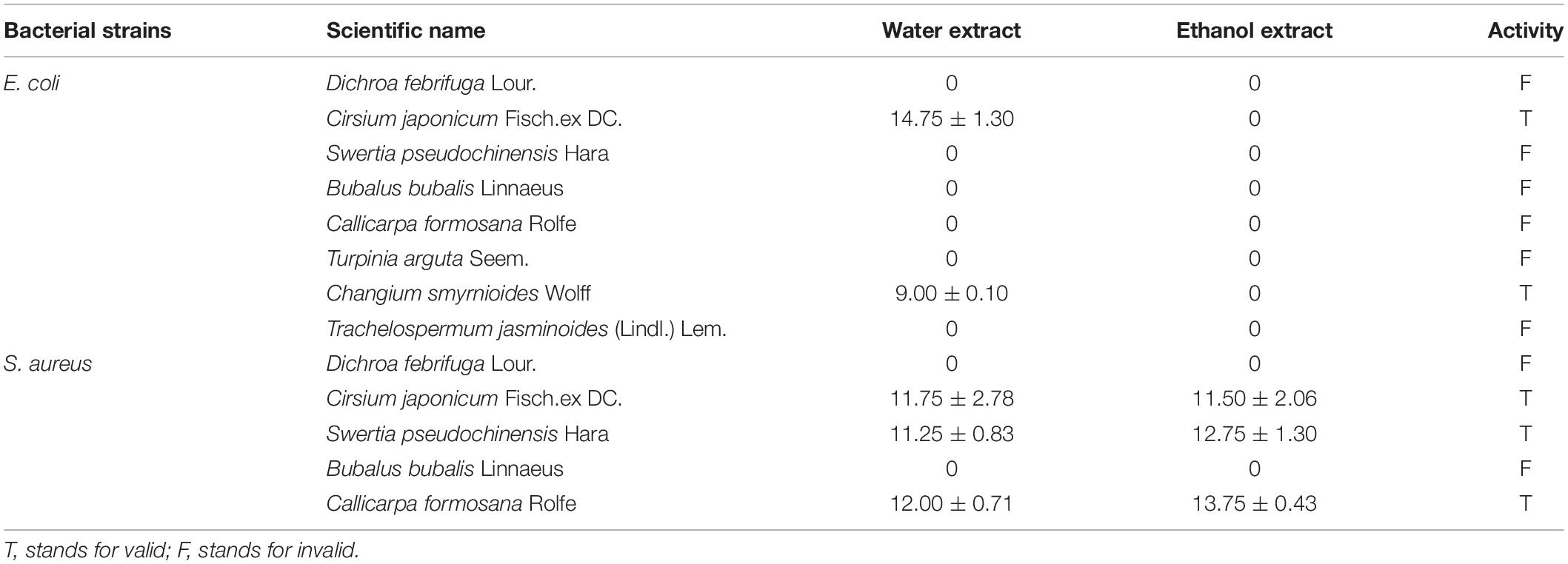Click the 9.00 ± 0.10 value
Image resolution: width=1568 pixels, height=564 pixels.
click(x=952, y=293)
